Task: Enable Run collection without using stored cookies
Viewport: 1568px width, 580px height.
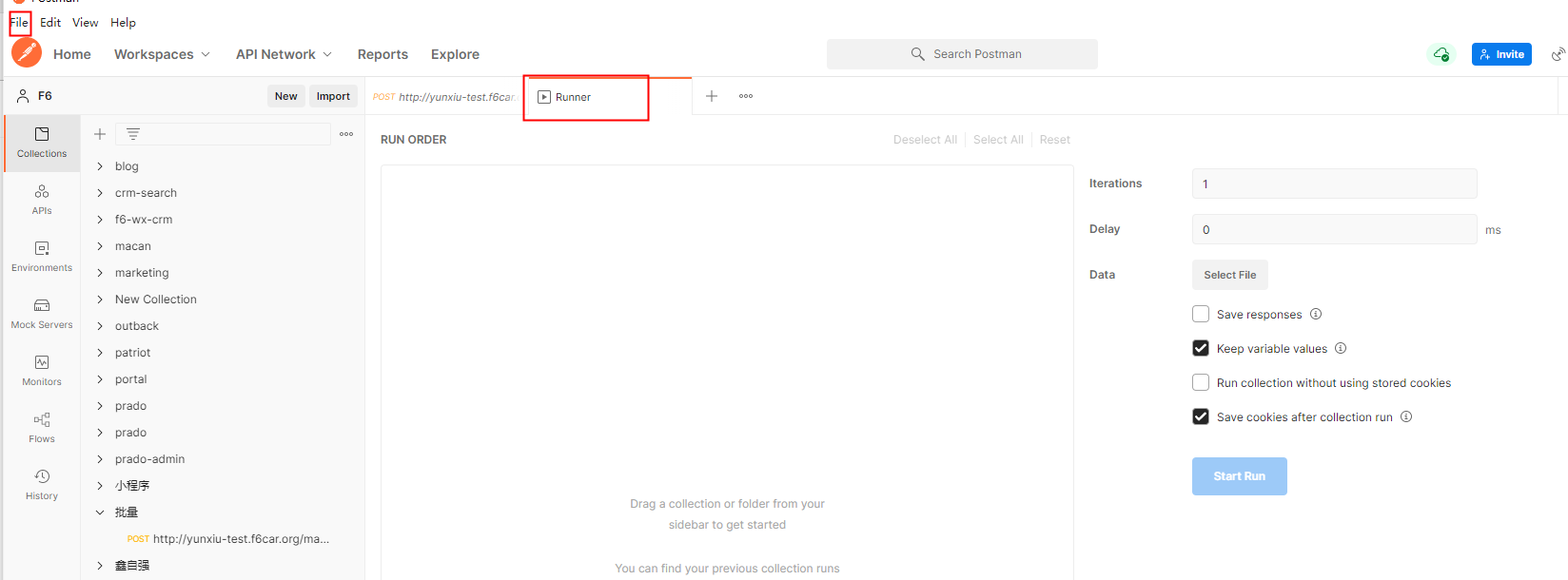Action: [x=1201, y=382]
